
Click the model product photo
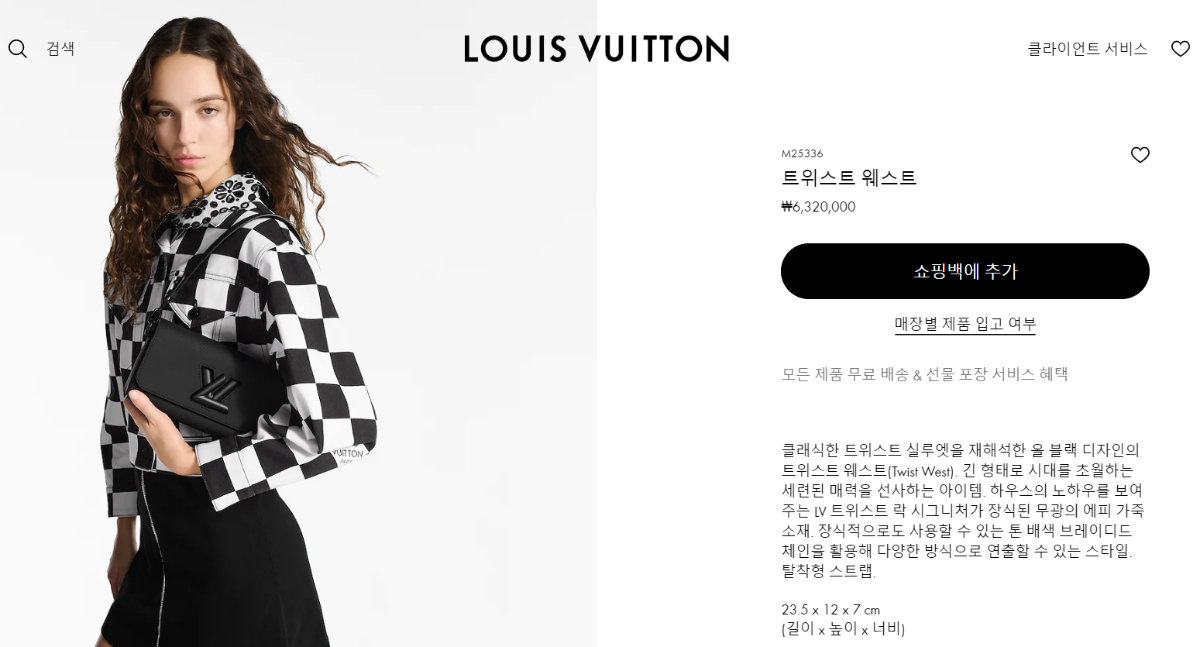tap(298, 323)
